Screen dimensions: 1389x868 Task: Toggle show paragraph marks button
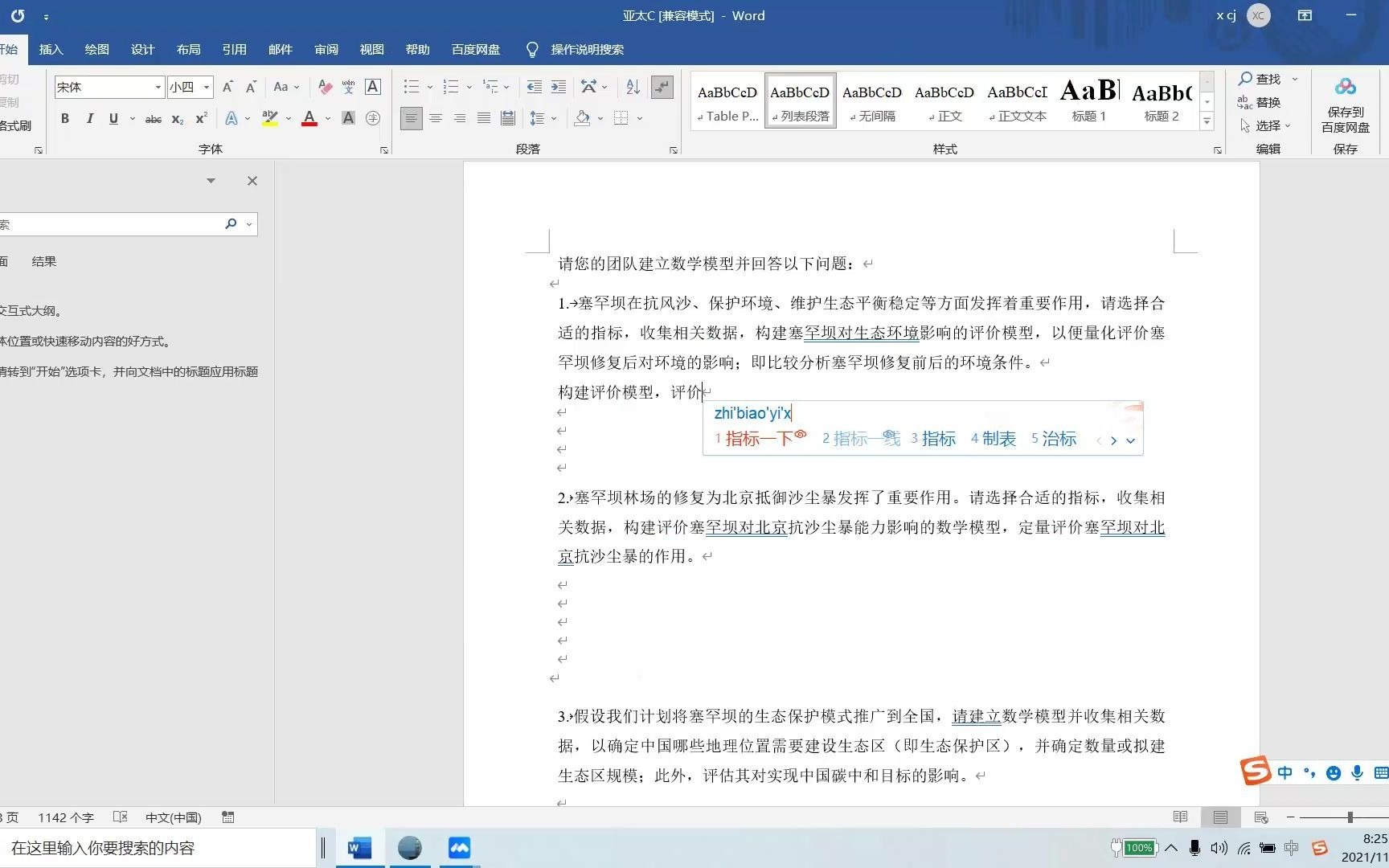662,87
